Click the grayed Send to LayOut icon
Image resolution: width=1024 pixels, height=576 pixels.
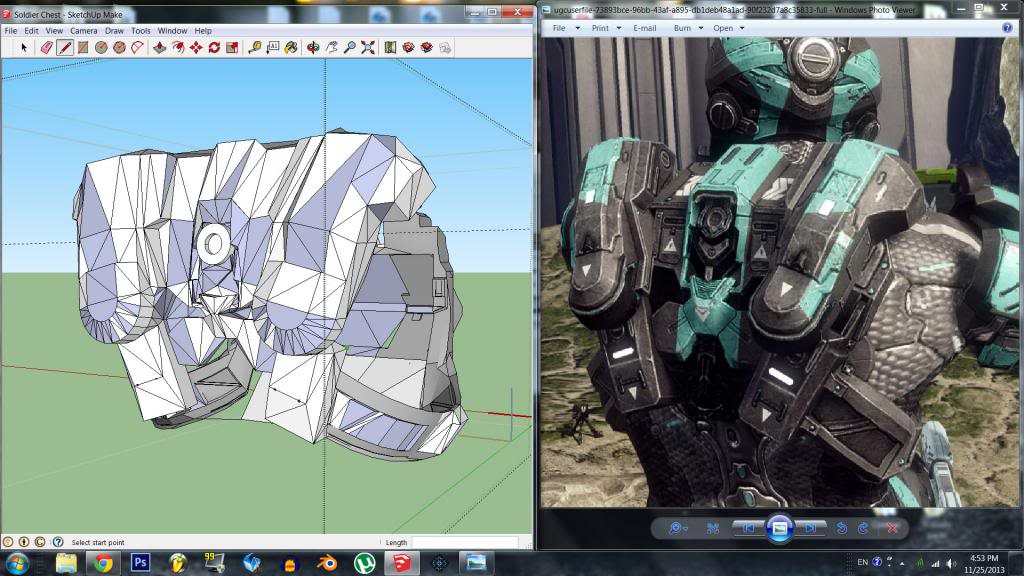coord(445,48)
